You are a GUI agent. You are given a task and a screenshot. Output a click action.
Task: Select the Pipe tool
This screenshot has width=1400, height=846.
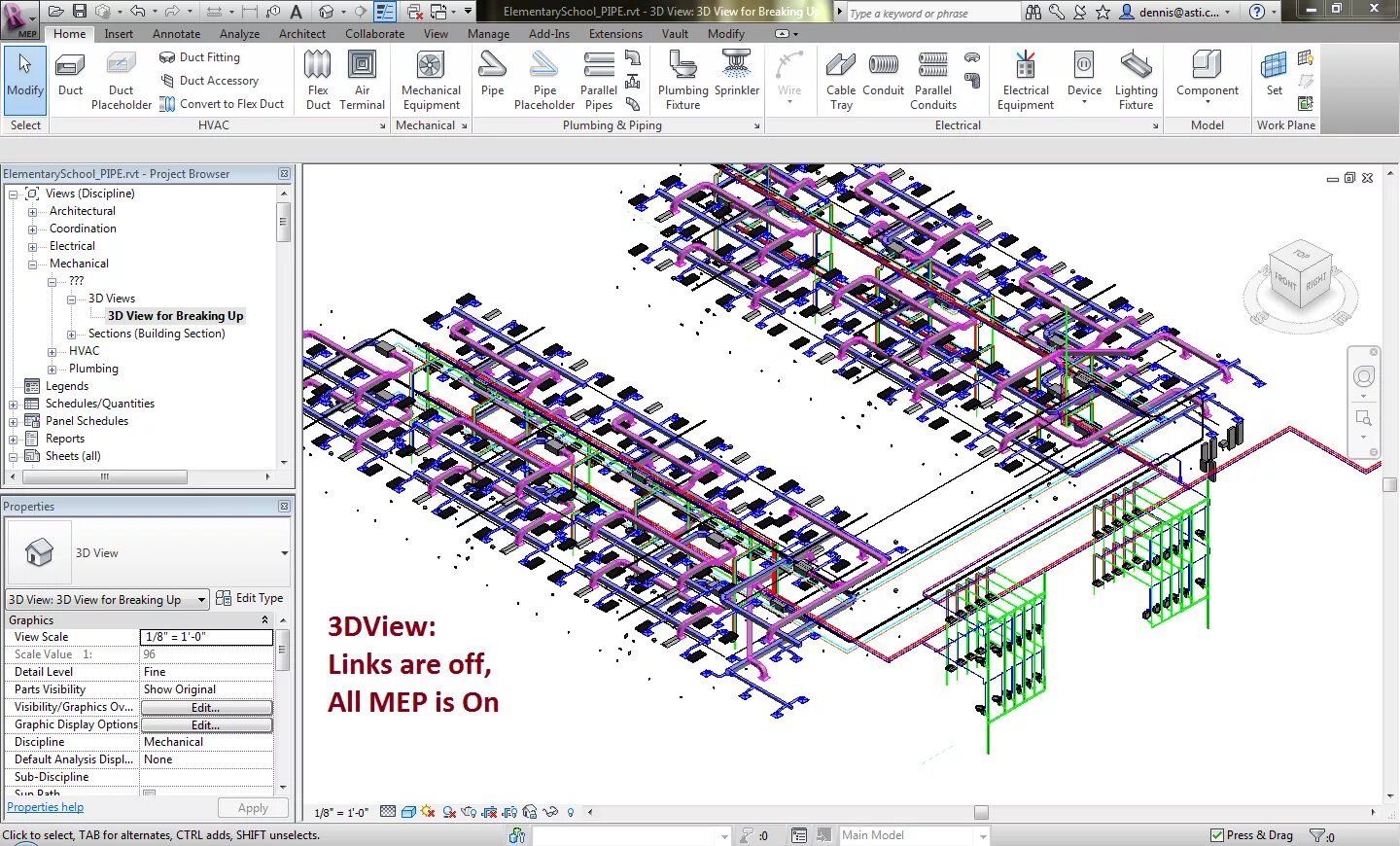pos(493,76)
